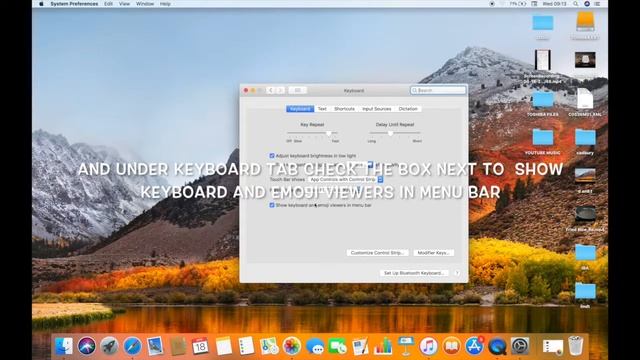Toggle Show keyboard and emoji viewers checkbox
640x360 pixels.
272,205
